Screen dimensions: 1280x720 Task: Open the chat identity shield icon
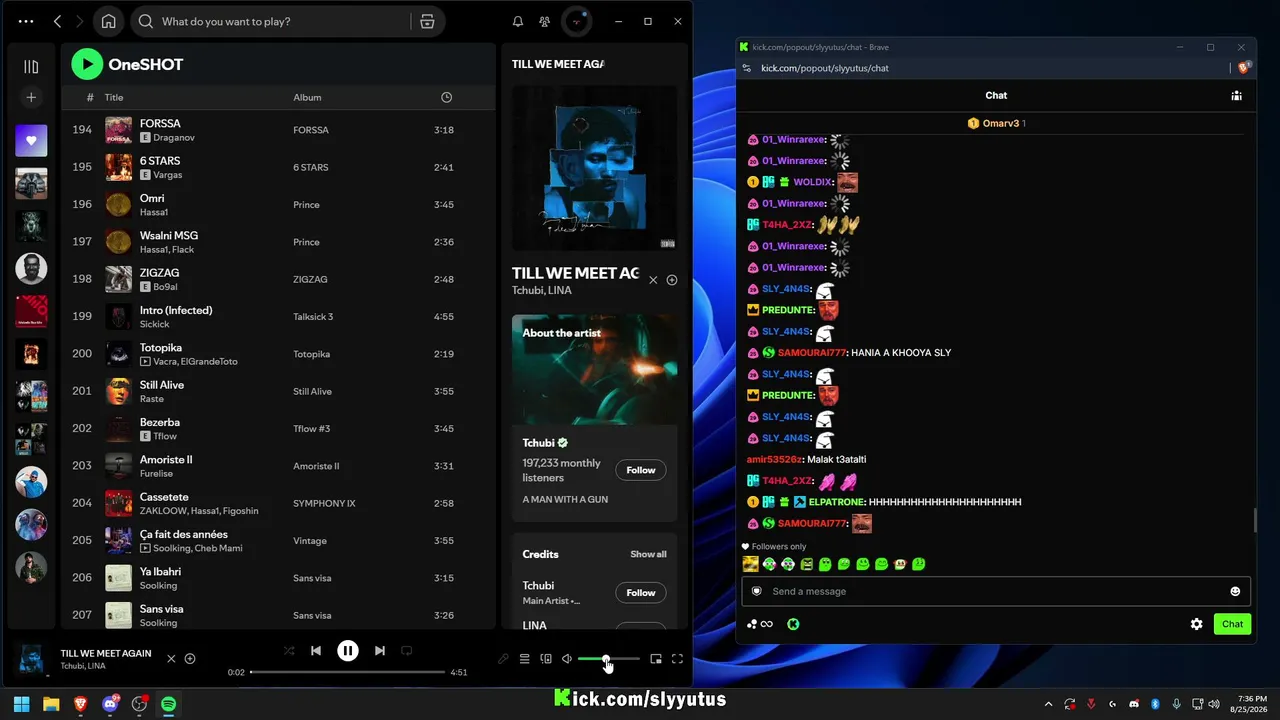tap(757, 591)
